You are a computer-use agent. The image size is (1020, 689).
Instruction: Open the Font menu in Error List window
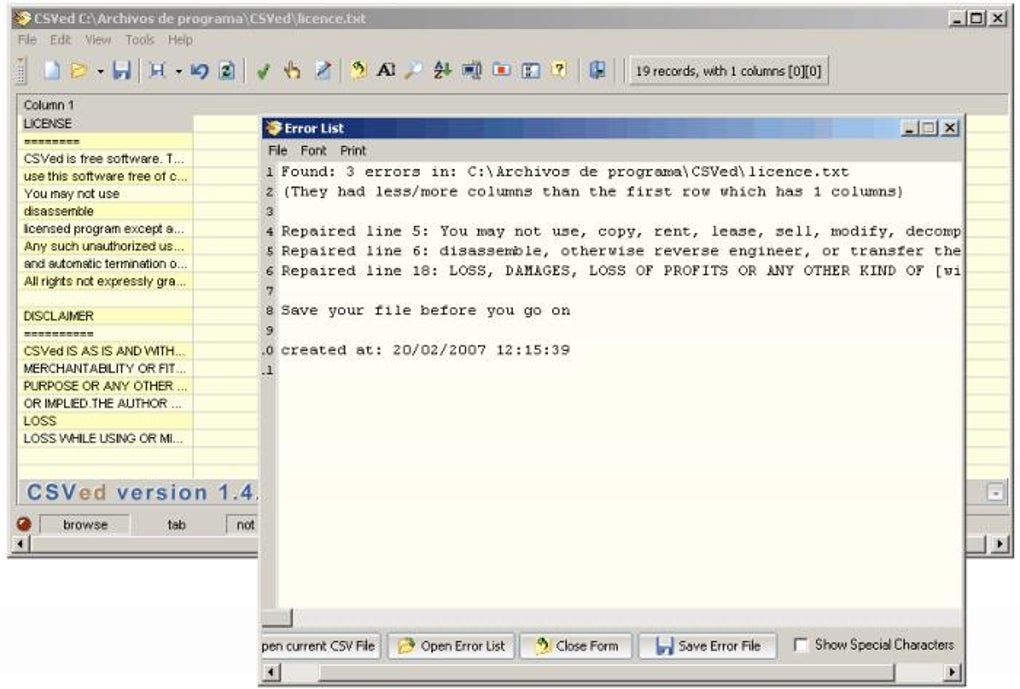[314, 150]
